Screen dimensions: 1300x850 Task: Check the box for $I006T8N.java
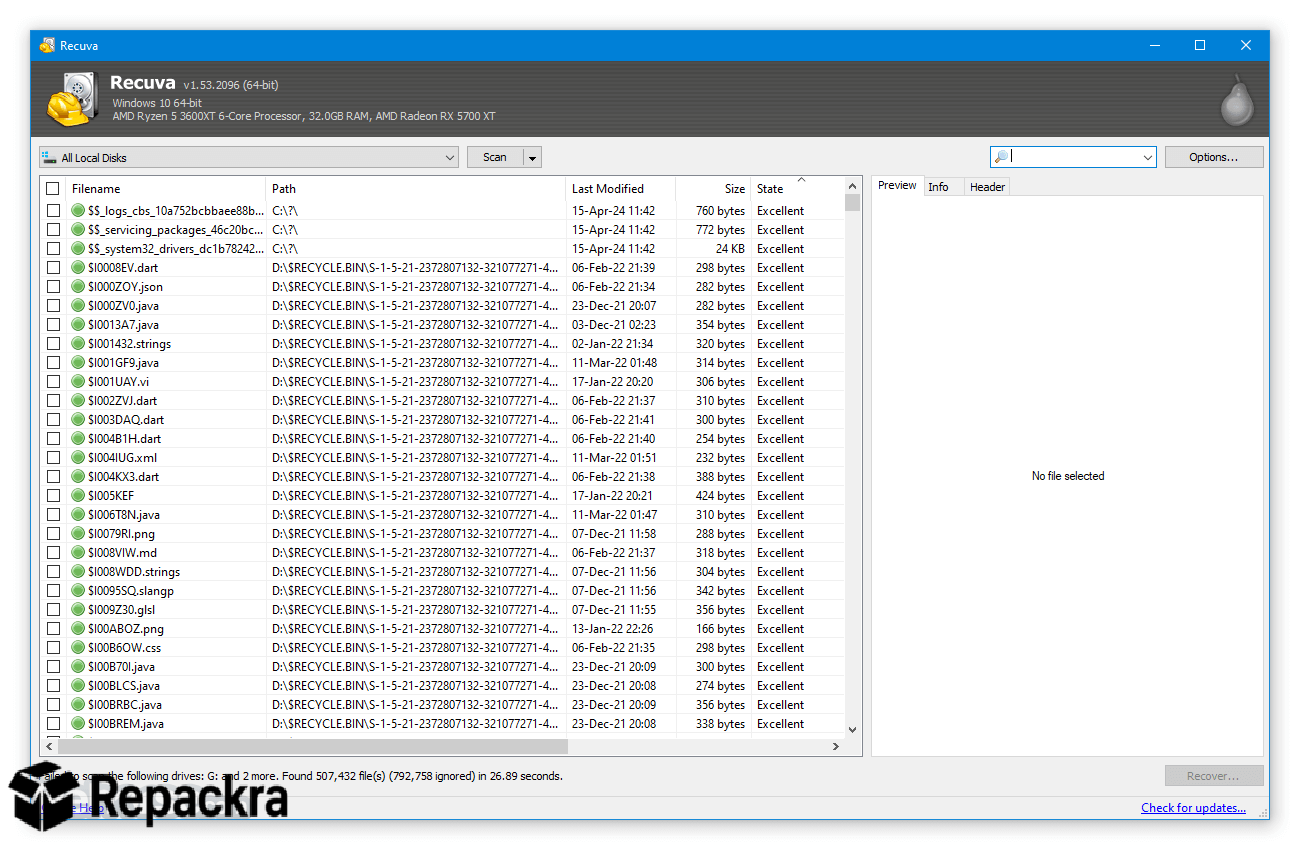[53, 515]
